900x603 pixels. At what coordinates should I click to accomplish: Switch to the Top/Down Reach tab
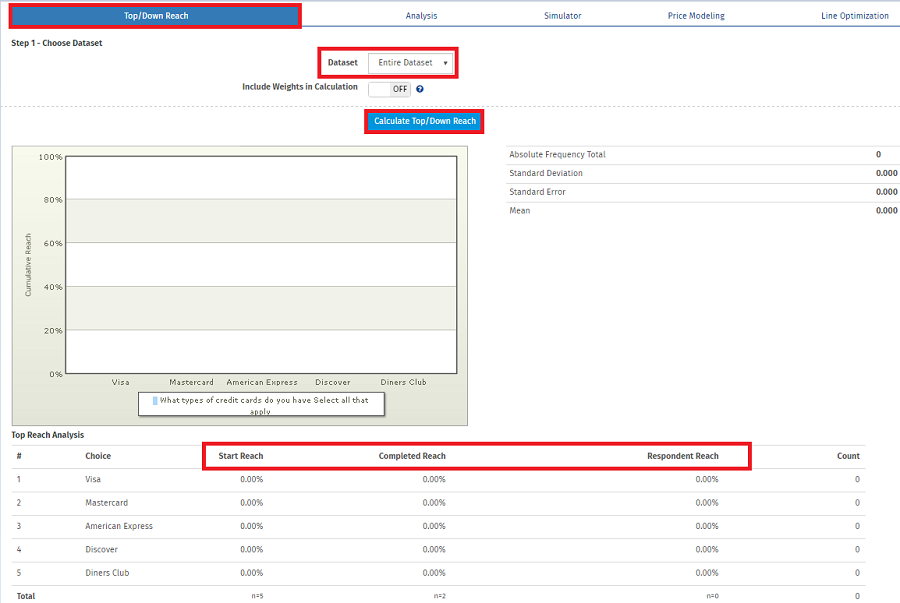click(x=156, y=16)
